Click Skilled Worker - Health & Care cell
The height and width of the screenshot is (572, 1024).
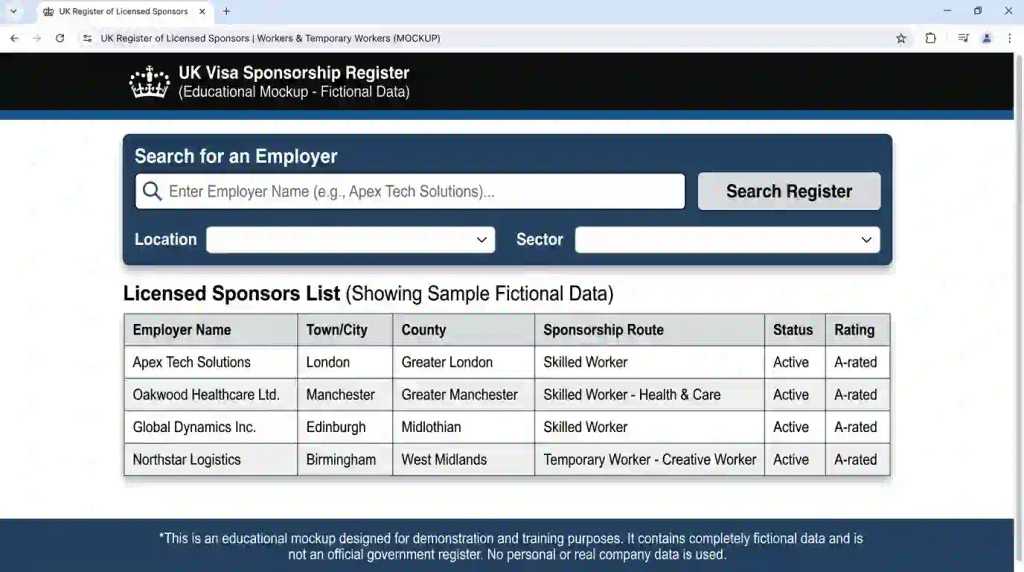tap(649, 395)
